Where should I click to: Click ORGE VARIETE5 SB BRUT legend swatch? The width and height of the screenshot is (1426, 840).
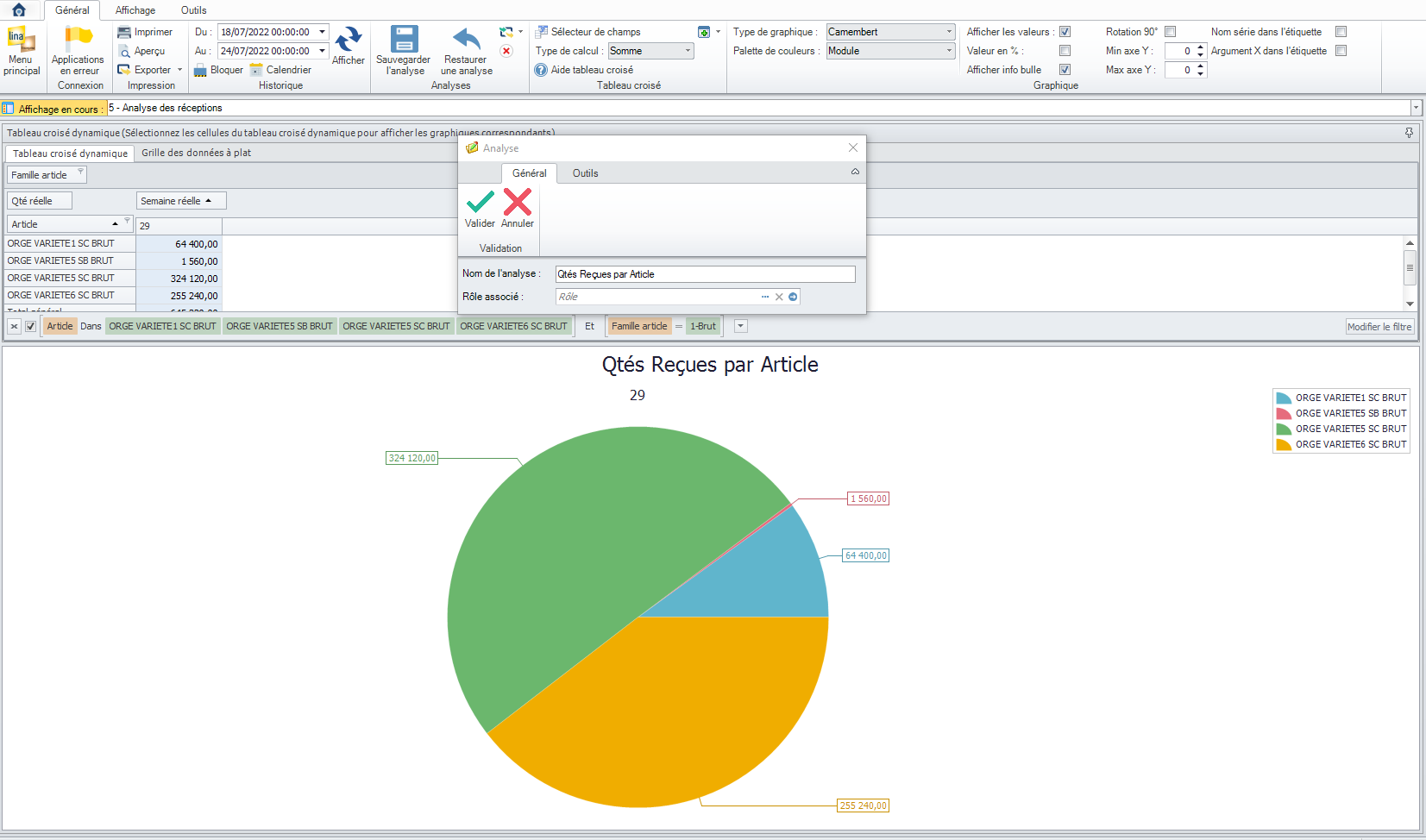click(x=1284, y=414)
